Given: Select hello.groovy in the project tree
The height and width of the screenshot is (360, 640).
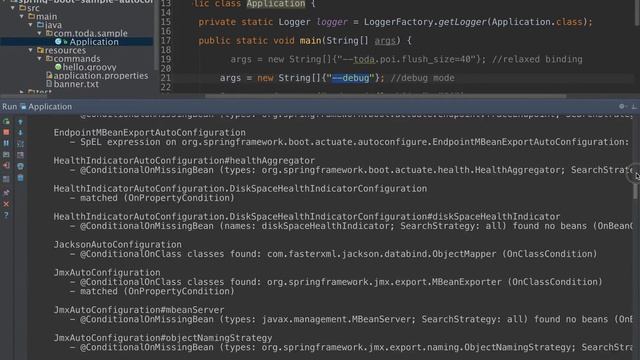Looking at the screenshot, I should coord(89,67).
